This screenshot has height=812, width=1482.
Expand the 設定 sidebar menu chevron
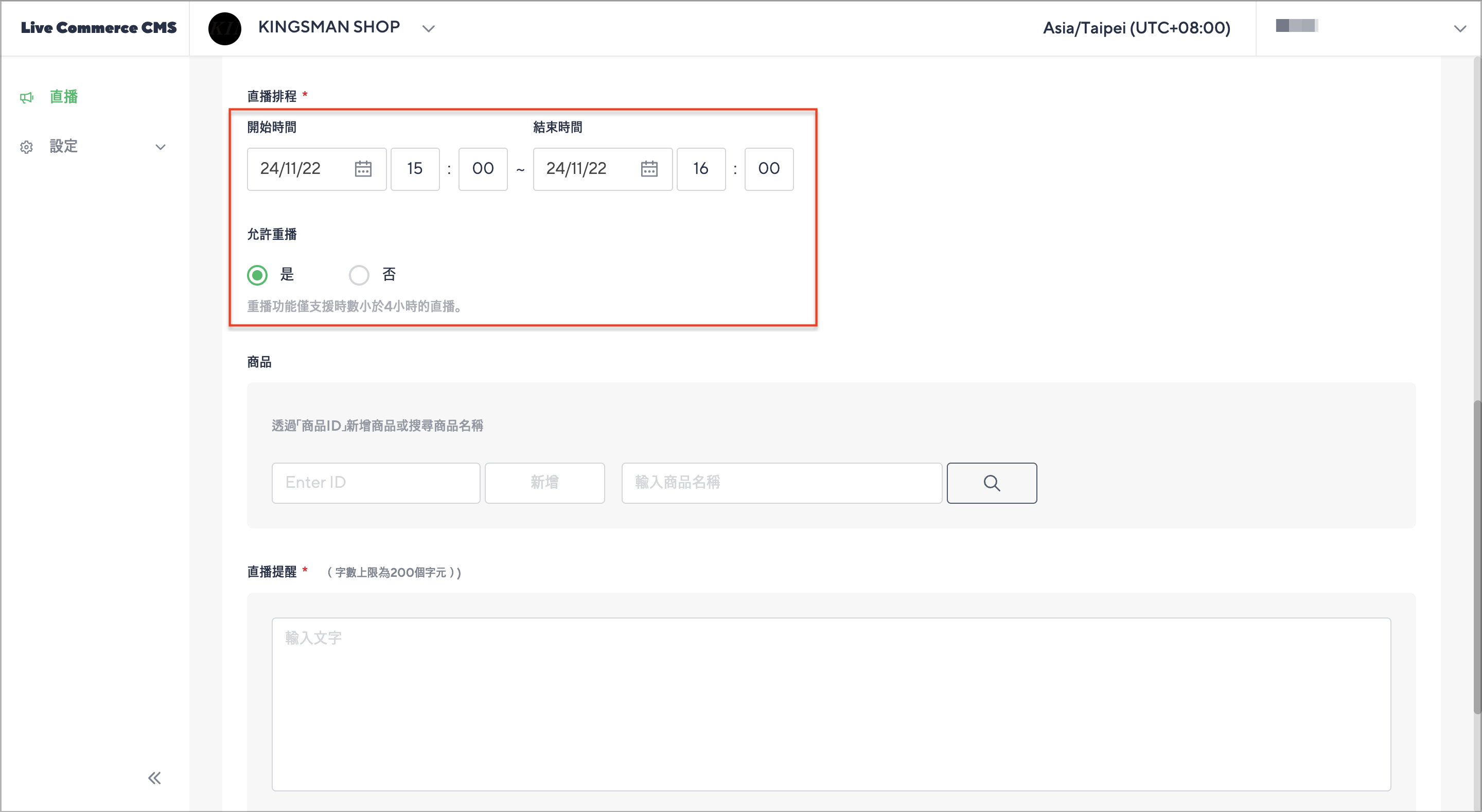click(161, 147)
